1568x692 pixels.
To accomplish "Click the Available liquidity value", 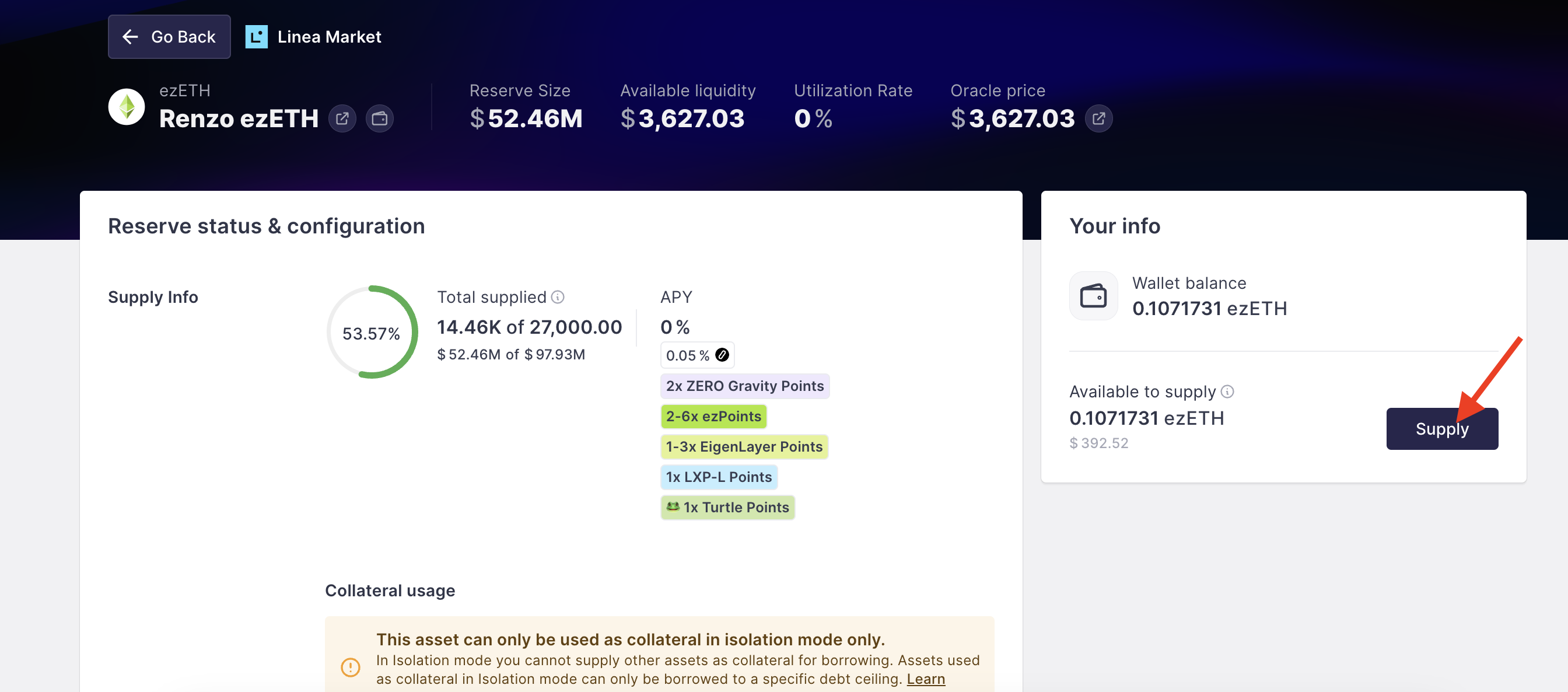I will point(682,118).
